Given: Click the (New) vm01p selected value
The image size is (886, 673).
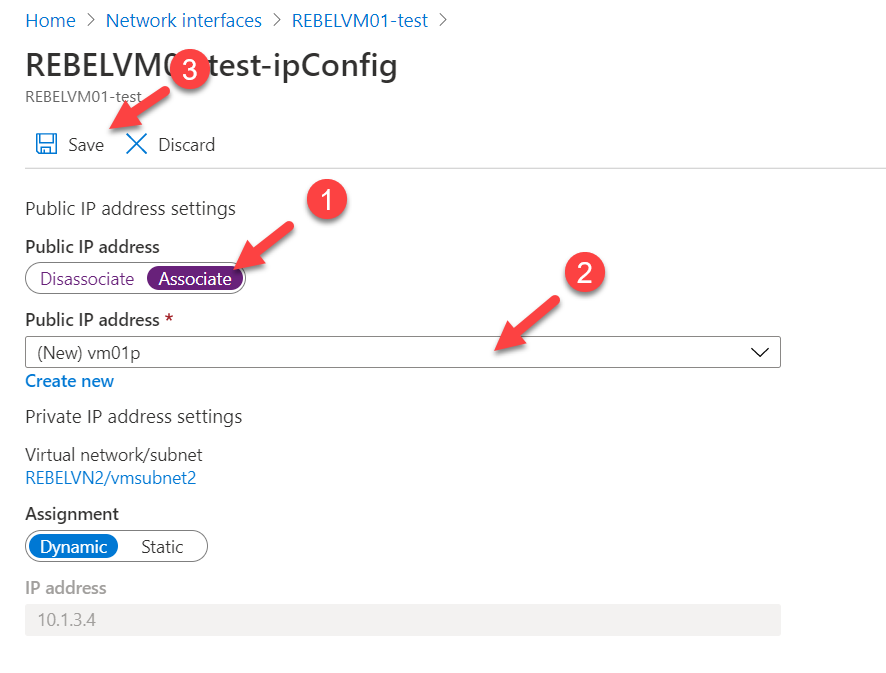Looking at the screenshot, I should click(89, 353).
